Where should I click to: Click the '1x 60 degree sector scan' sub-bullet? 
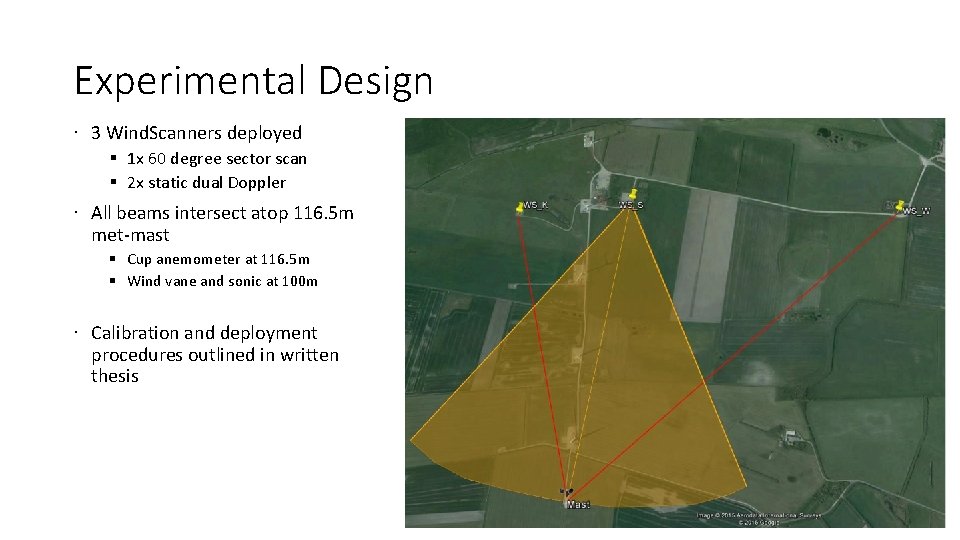pyautogui.click(x=217, y=159)
